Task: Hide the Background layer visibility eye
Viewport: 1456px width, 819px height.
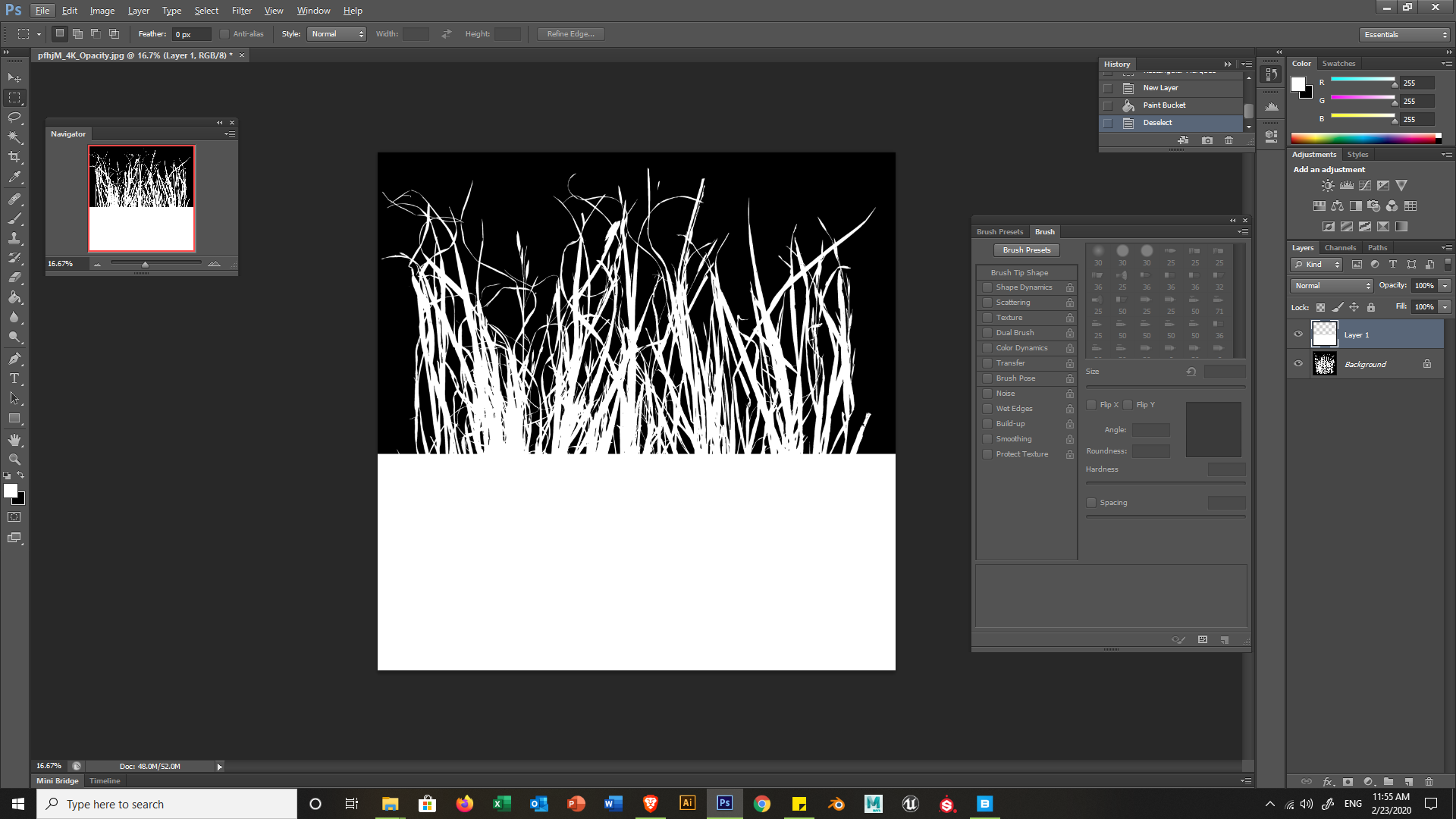Action: click(1298, 364)
